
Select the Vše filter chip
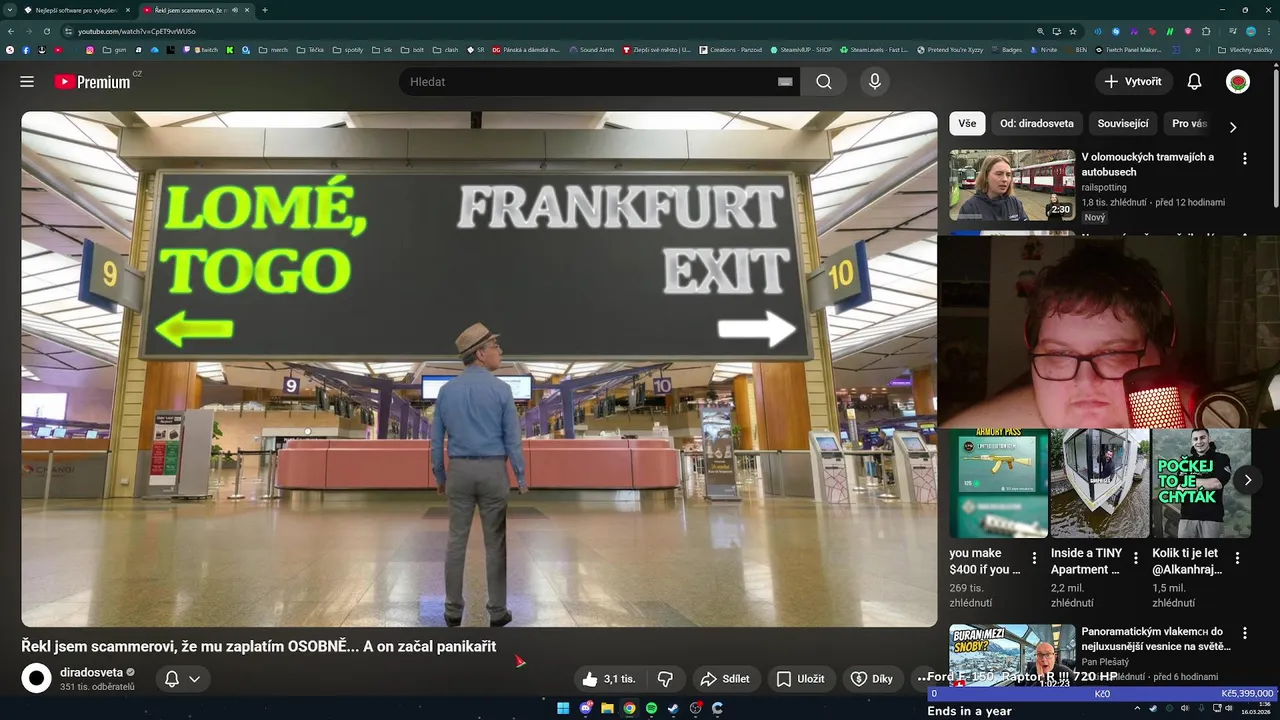(967, 124)
